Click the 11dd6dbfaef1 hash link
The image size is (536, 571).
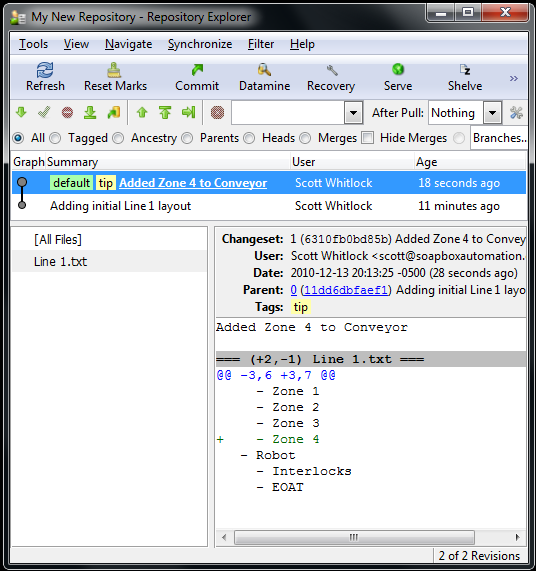(x=345, y=290)
